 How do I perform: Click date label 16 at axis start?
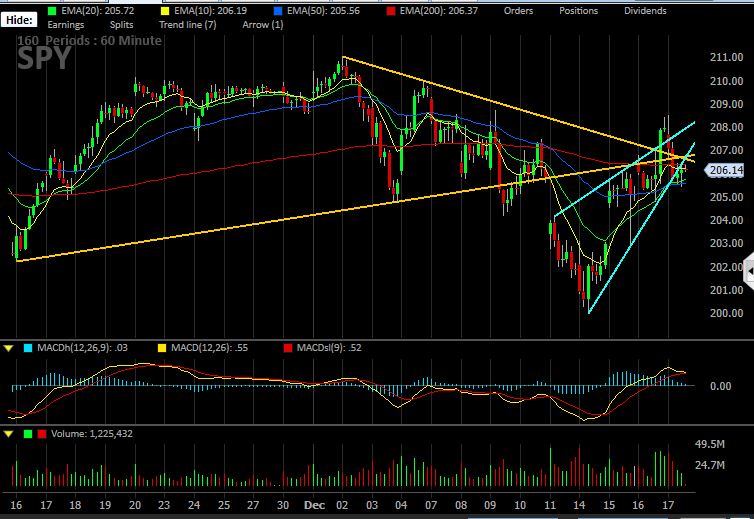pyautogui.click(x=16, y=505)
